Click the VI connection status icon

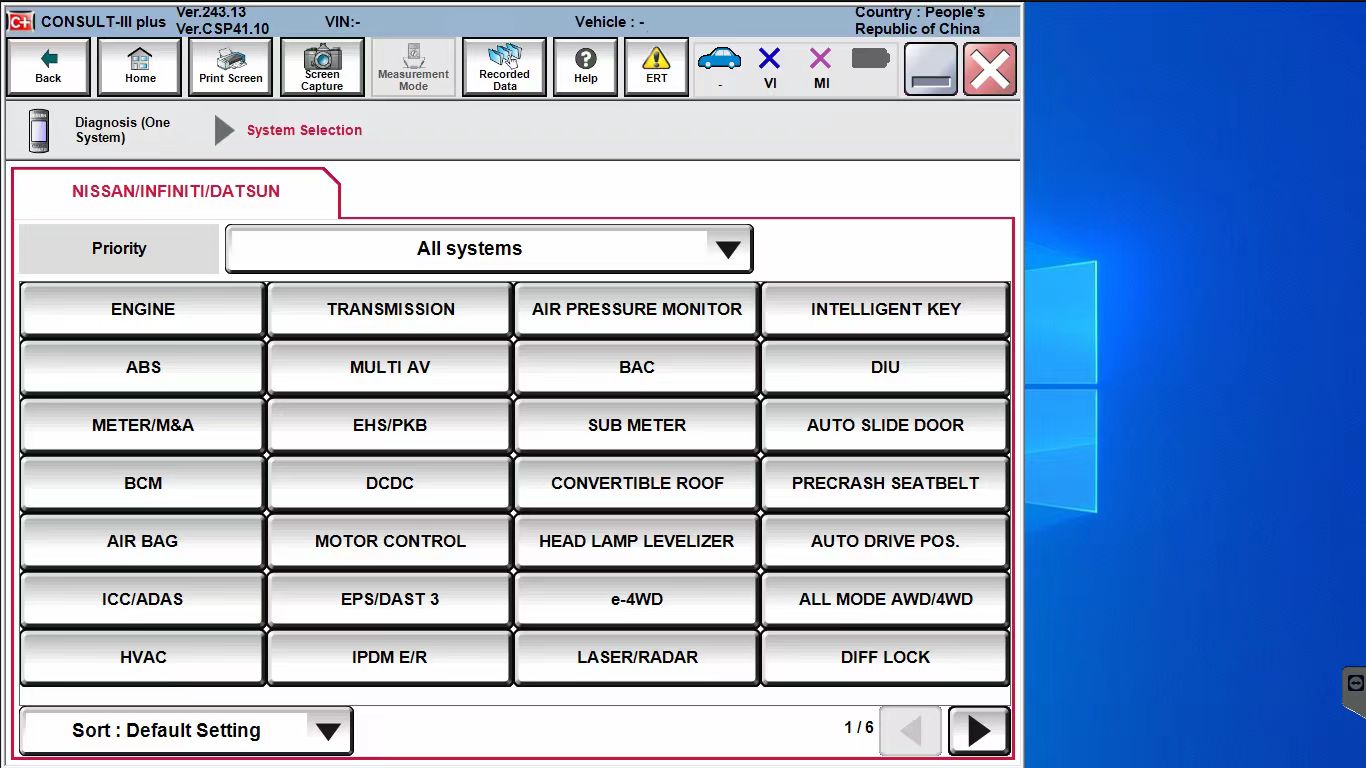769,59
